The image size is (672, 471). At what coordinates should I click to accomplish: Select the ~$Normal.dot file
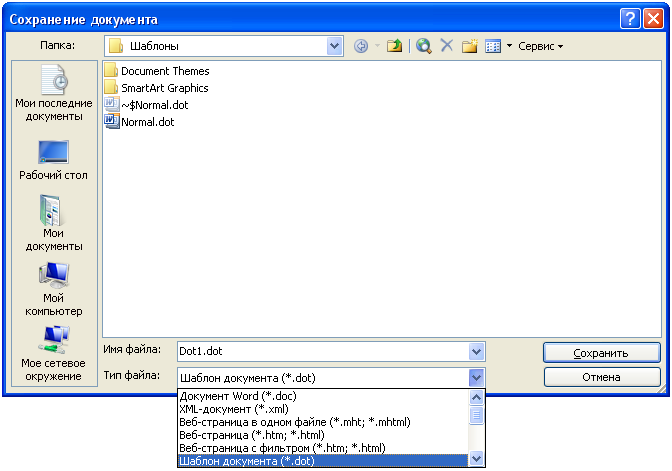tap(147, 105)
